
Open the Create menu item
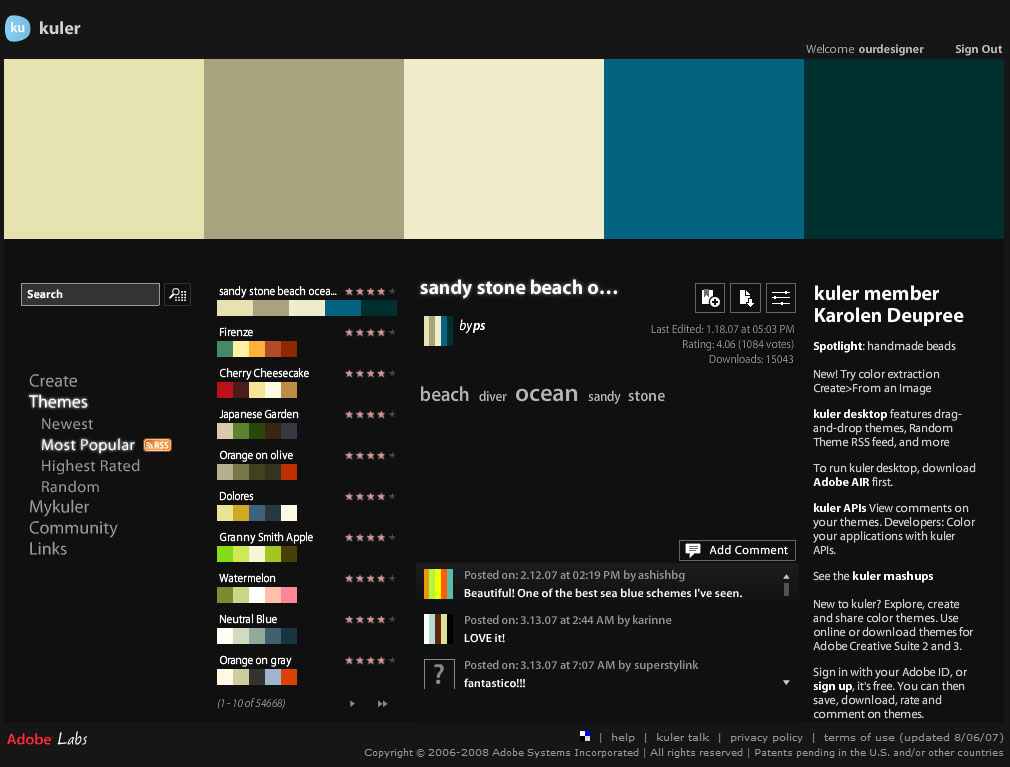point(53,381)
